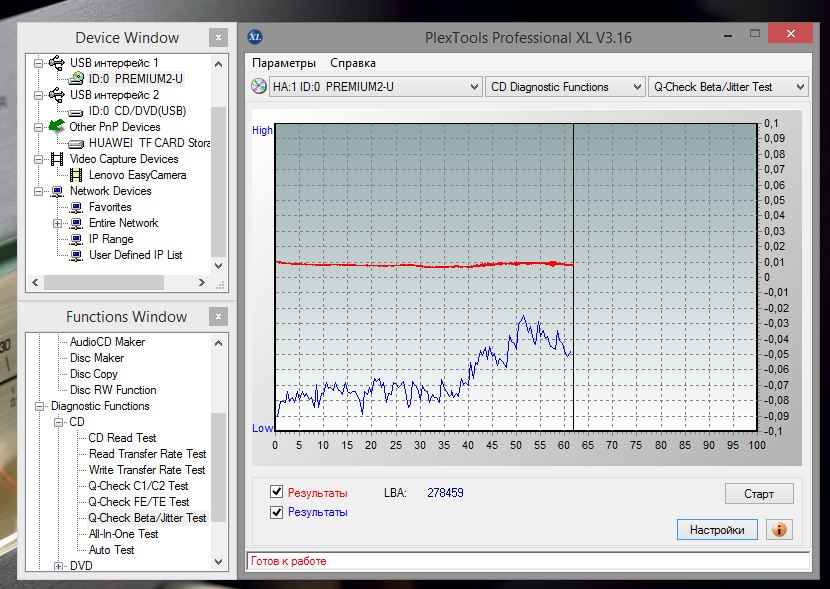The image size is (830, 589).
Task: Uncheck the blue Результаты checkbox
Action: [x=276, y=512]
